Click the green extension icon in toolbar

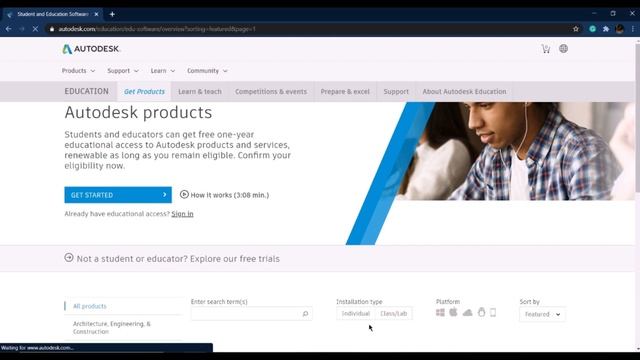point(593,29)
